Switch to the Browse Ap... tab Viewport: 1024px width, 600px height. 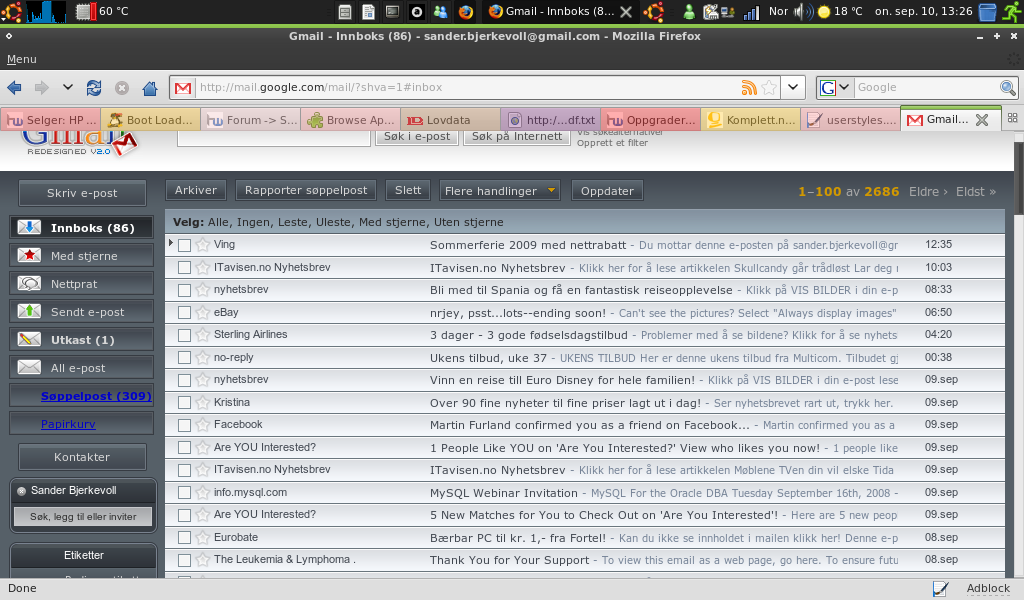point(351,120)
